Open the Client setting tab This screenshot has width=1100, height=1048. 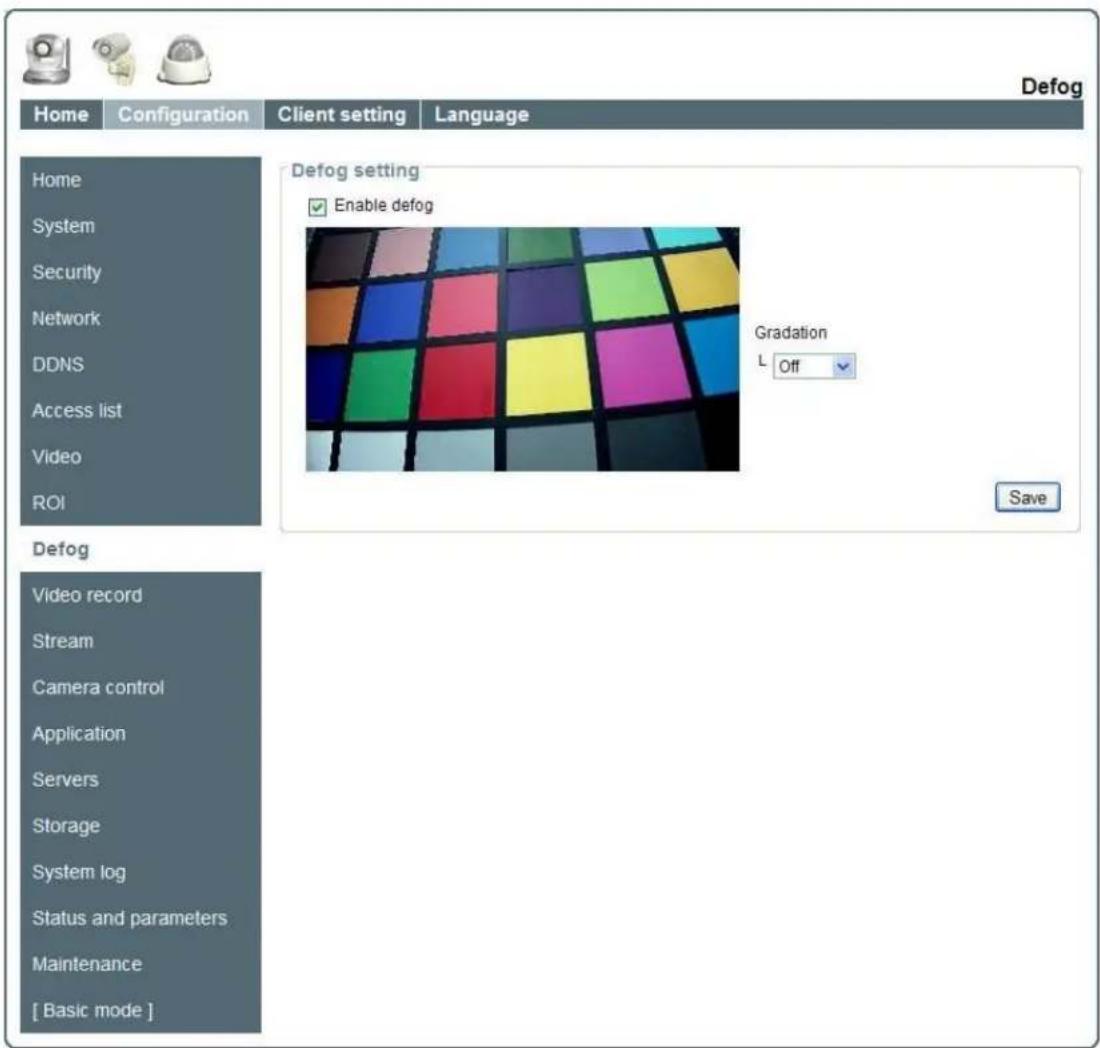(x=342, y=114)
